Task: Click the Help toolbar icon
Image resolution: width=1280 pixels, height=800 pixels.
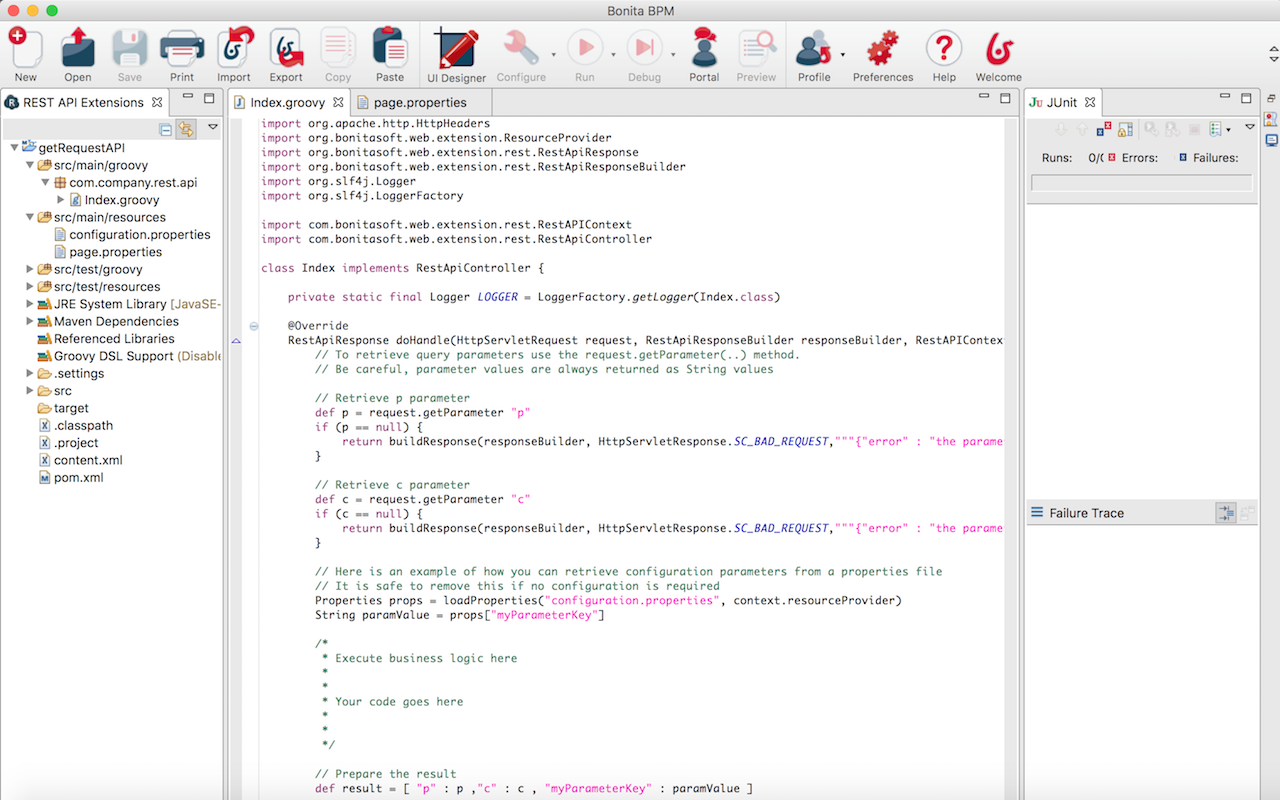Action: tap(943, 55)
